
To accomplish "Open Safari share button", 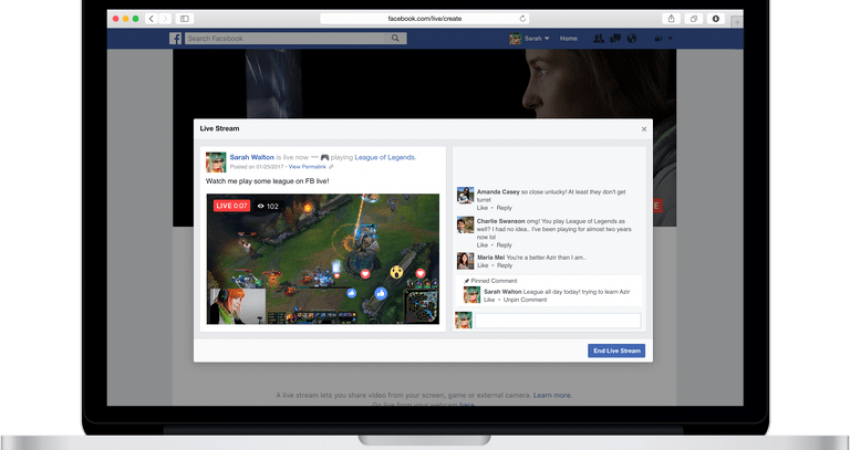I will click(x=671, y=18).
